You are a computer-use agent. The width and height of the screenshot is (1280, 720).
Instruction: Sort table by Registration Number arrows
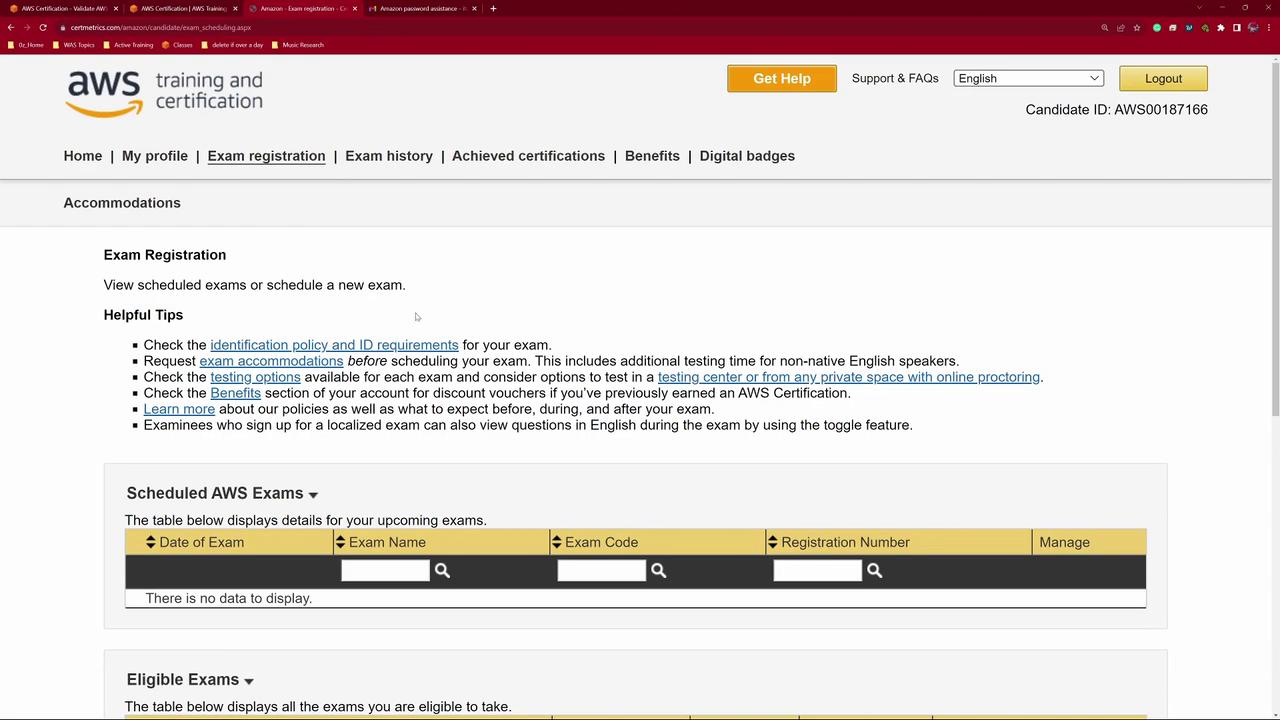click(772, 542)
